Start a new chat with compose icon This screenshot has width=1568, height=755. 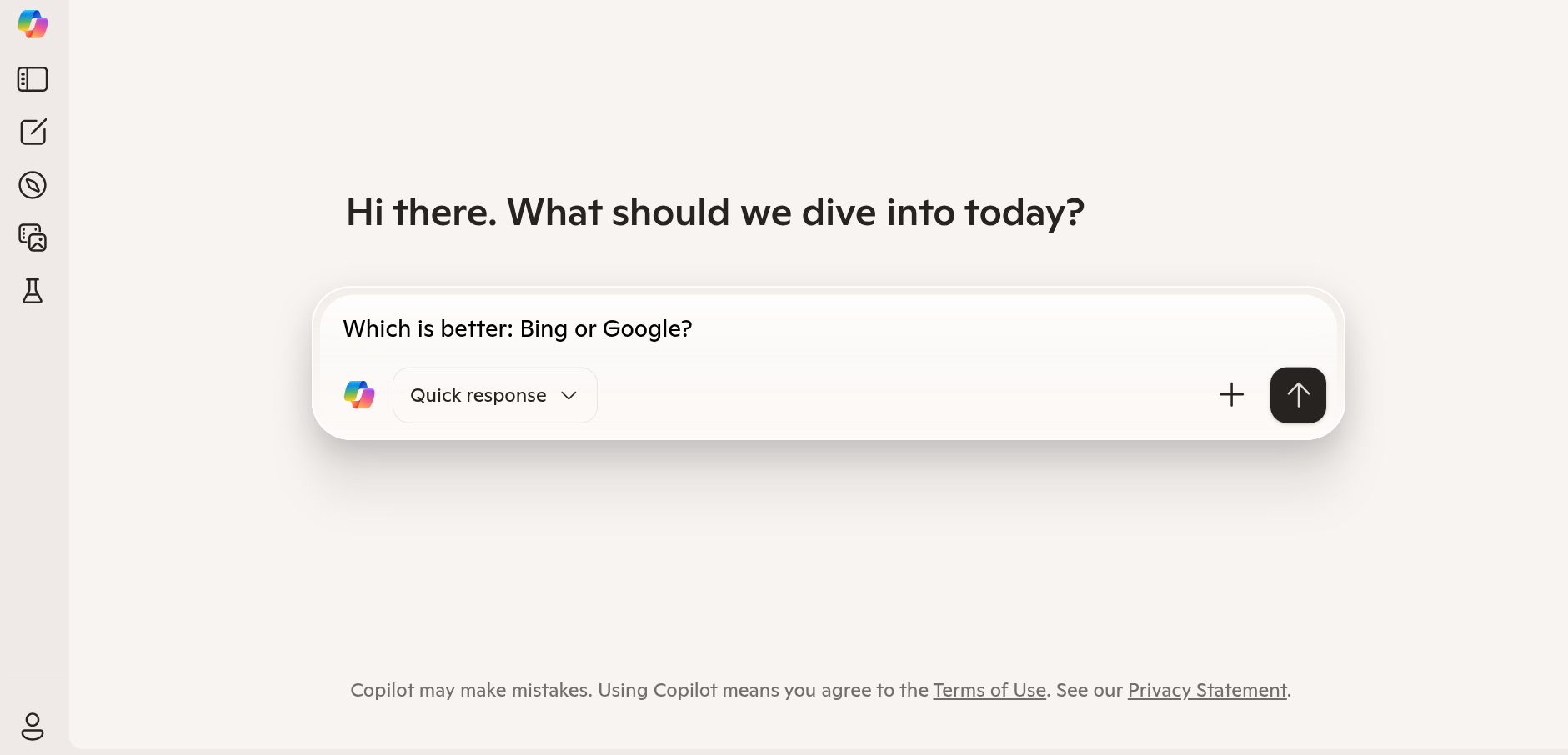click(33, 132)
